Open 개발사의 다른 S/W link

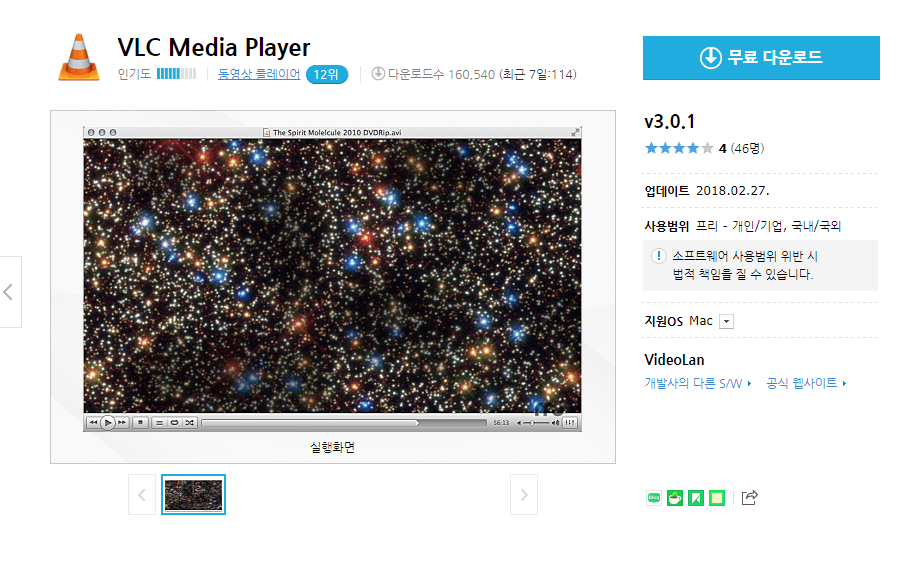pyautogui.click(x=697, y=383)
